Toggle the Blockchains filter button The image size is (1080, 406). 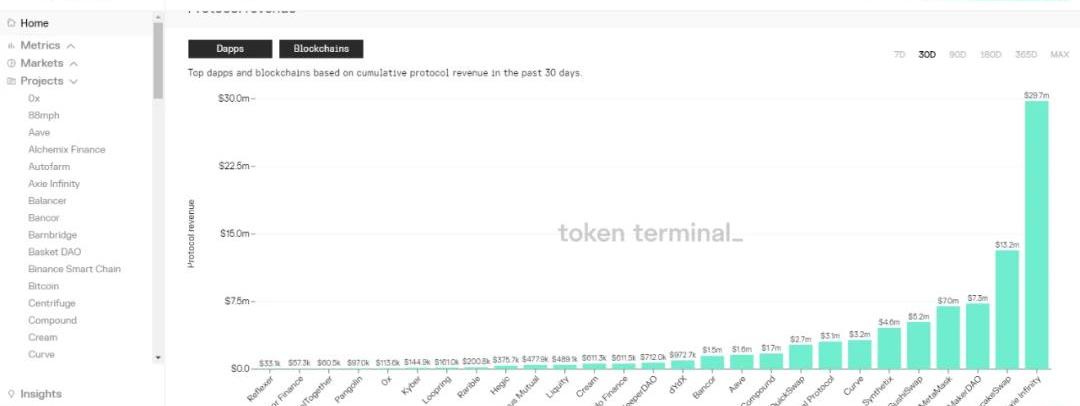(320, 48)
